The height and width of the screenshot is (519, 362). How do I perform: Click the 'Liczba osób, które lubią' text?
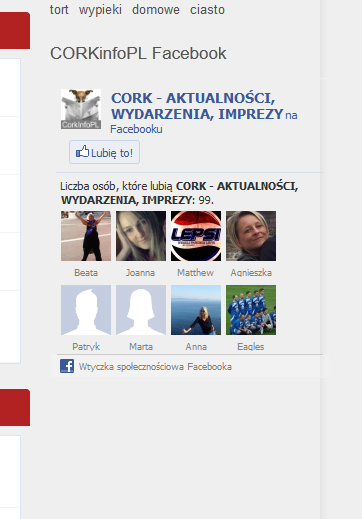pyautogui.click(x=116, y=186)
